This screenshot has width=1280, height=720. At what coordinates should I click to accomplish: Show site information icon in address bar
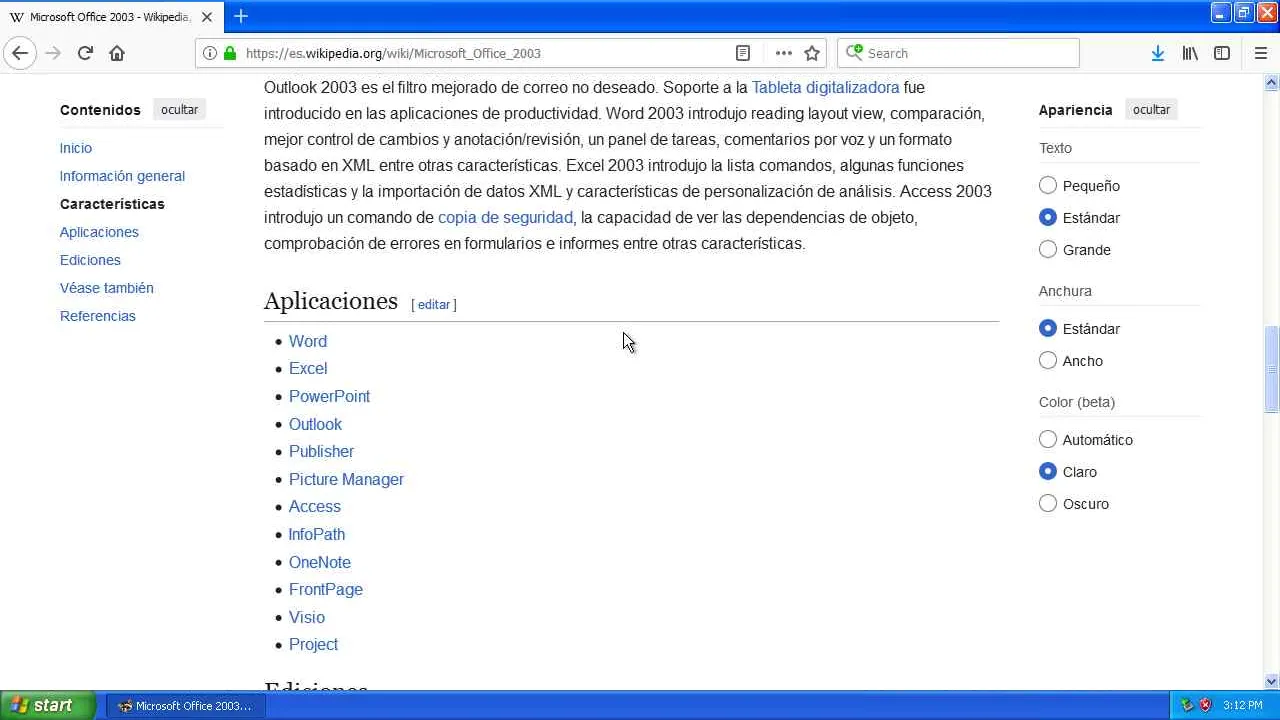coord(209,53)
